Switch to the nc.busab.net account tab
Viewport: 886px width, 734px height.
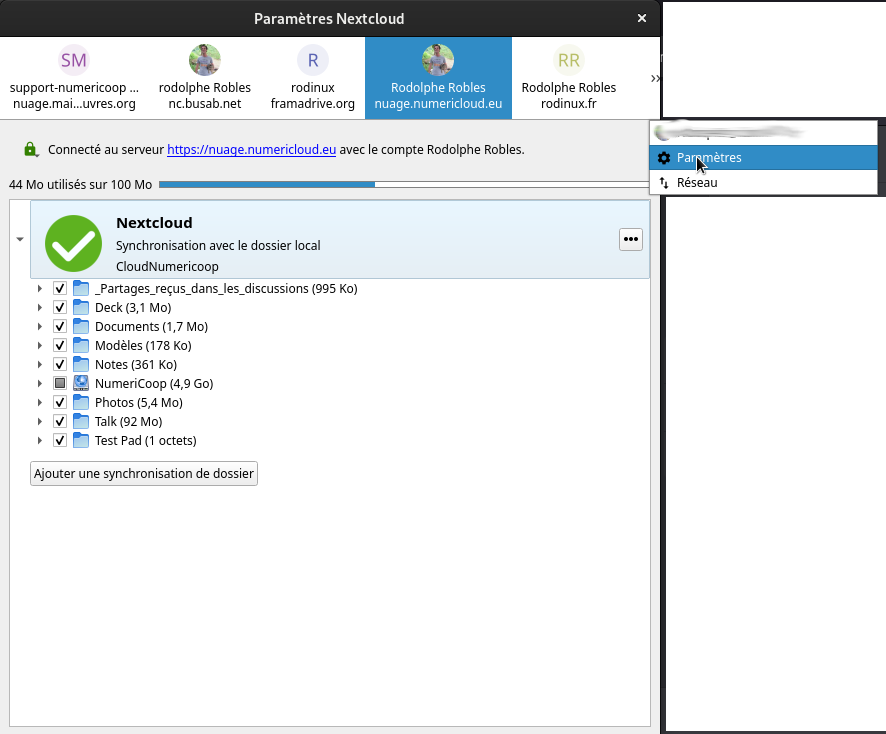click(205, 78)
